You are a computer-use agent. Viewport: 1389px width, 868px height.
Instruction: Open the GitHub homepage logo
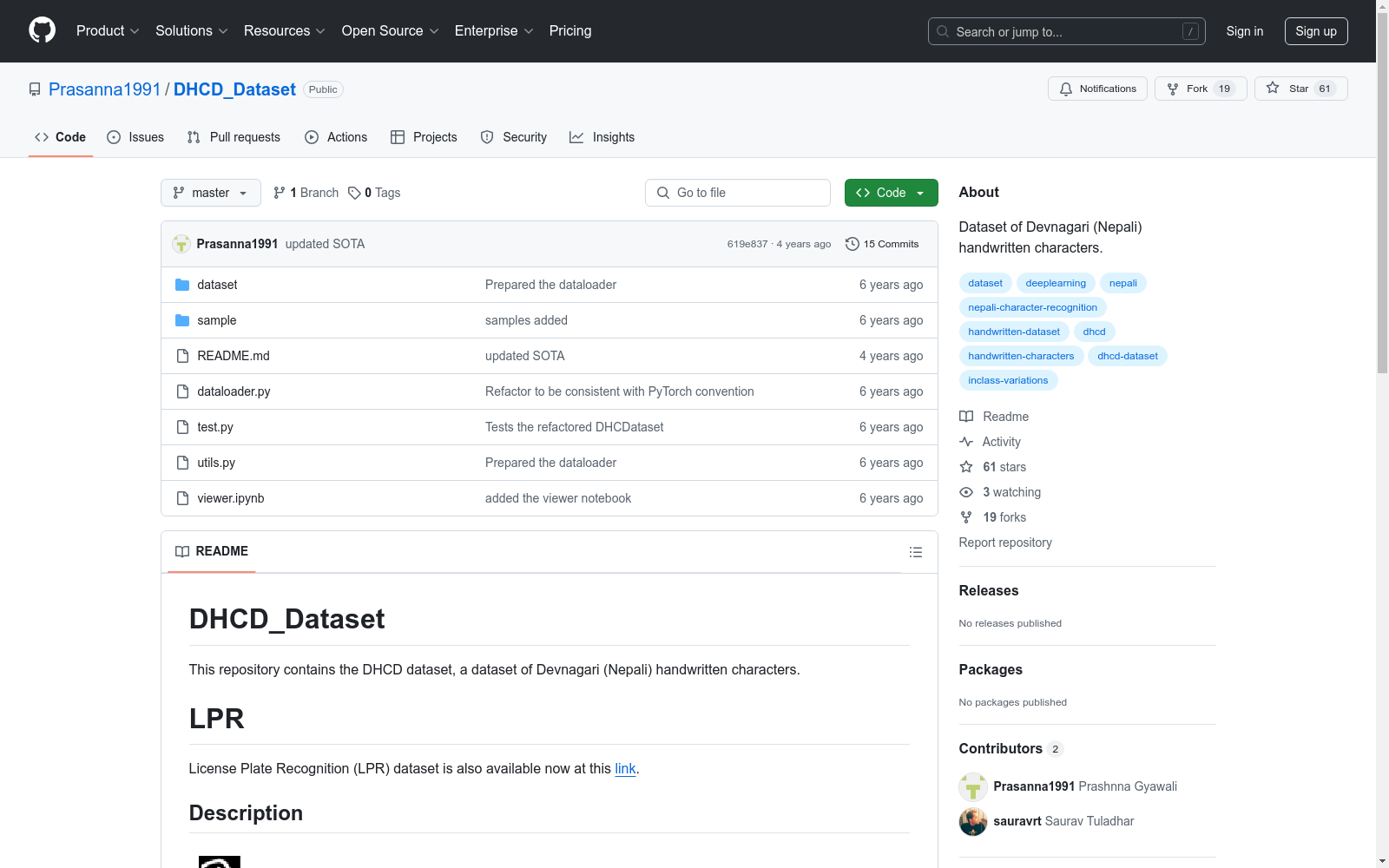[42, 30]
